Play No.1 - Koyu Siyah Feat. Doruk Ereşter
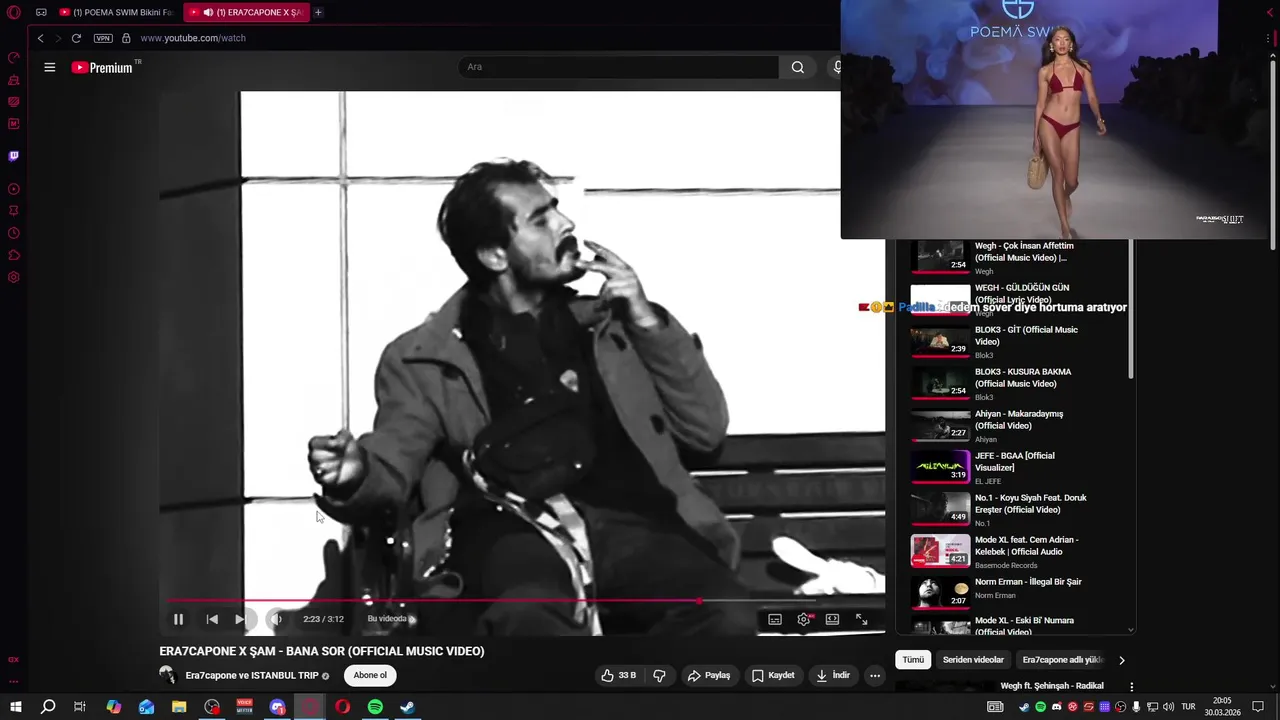1280x720 pixels. (1031, 504)
